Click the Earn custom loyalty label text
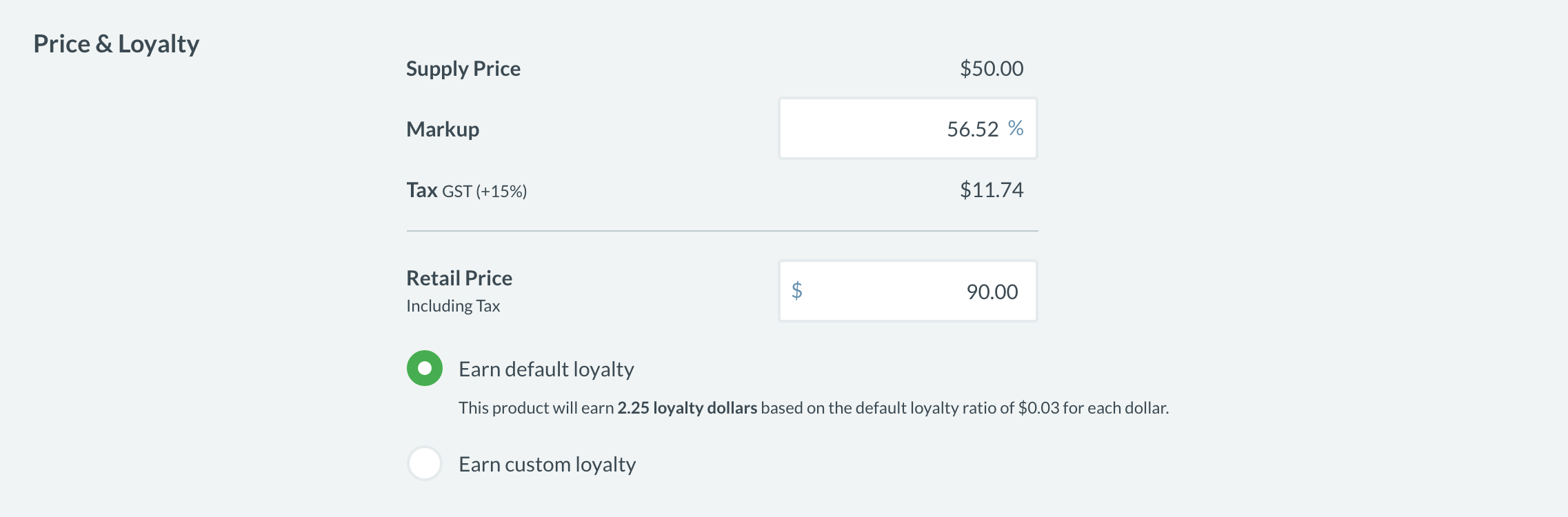The image size is (1568, 517). 547,465
